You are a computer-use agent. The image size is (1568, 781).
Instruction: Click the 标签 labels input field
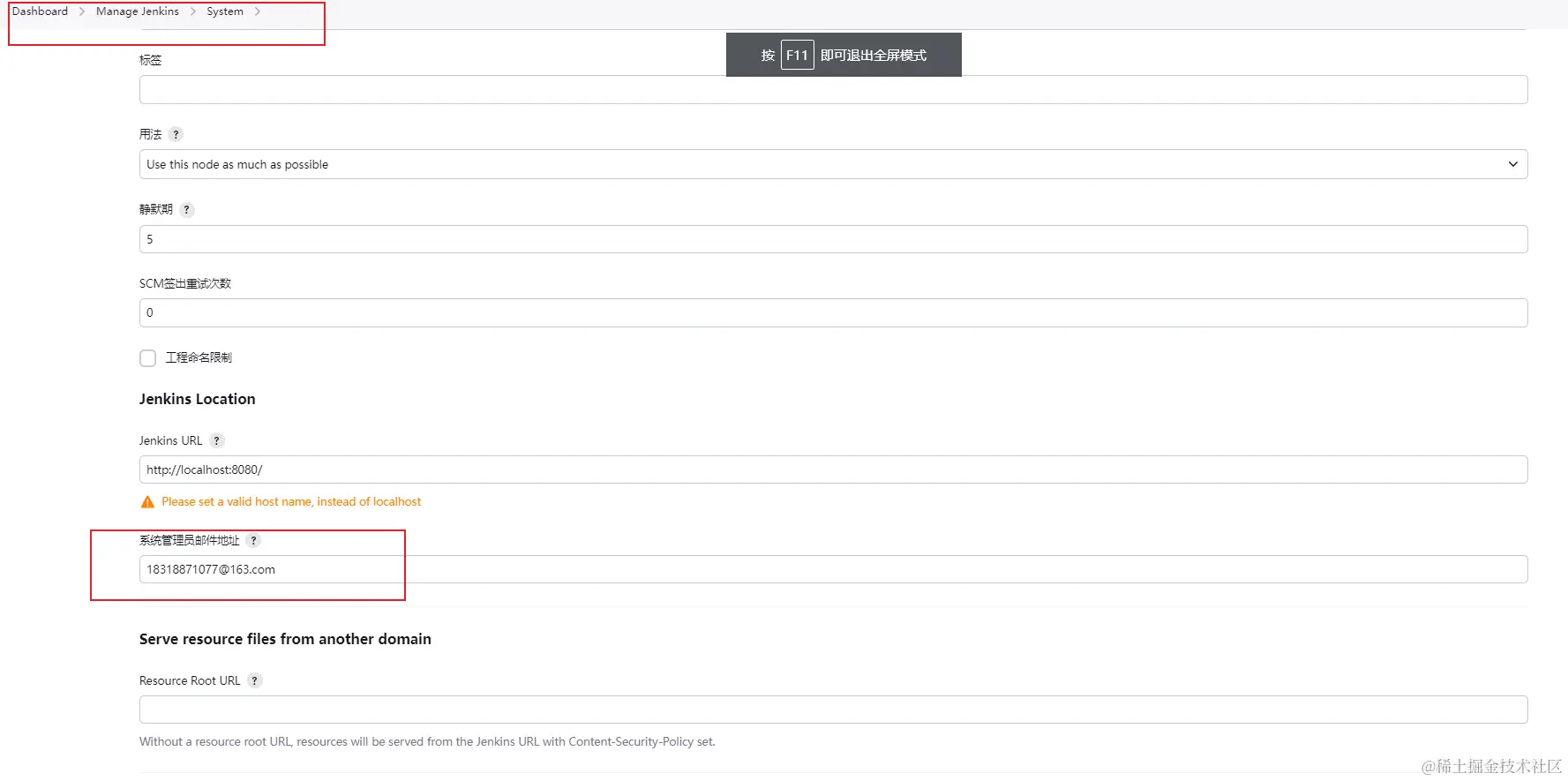(833, 90)
